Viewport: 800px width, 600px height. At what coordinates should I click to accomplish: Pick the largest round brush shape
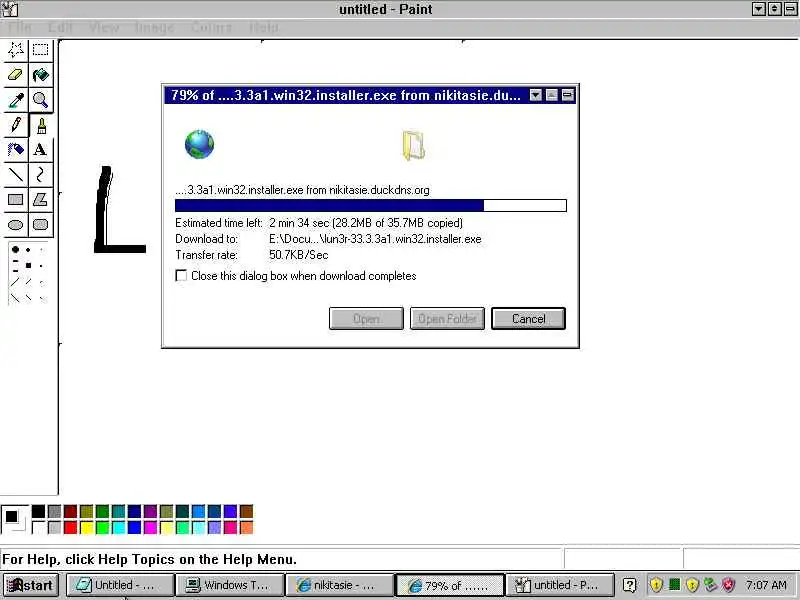point(15,249)
